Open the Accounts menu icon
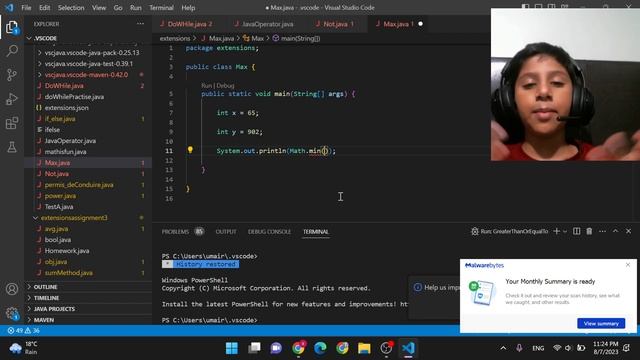 coord(12,289)
